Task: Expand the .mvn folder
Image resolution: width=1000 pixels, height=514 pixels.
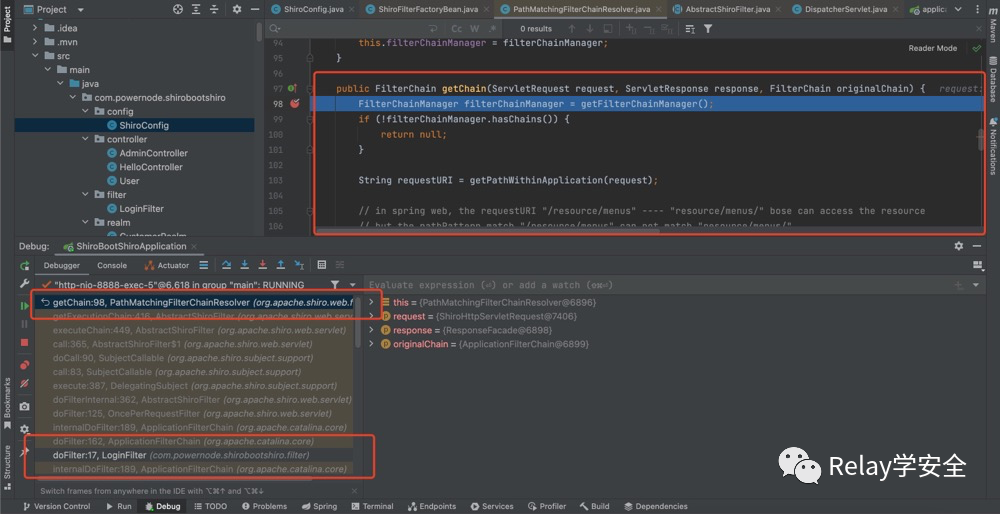Action: pos(35,42)
